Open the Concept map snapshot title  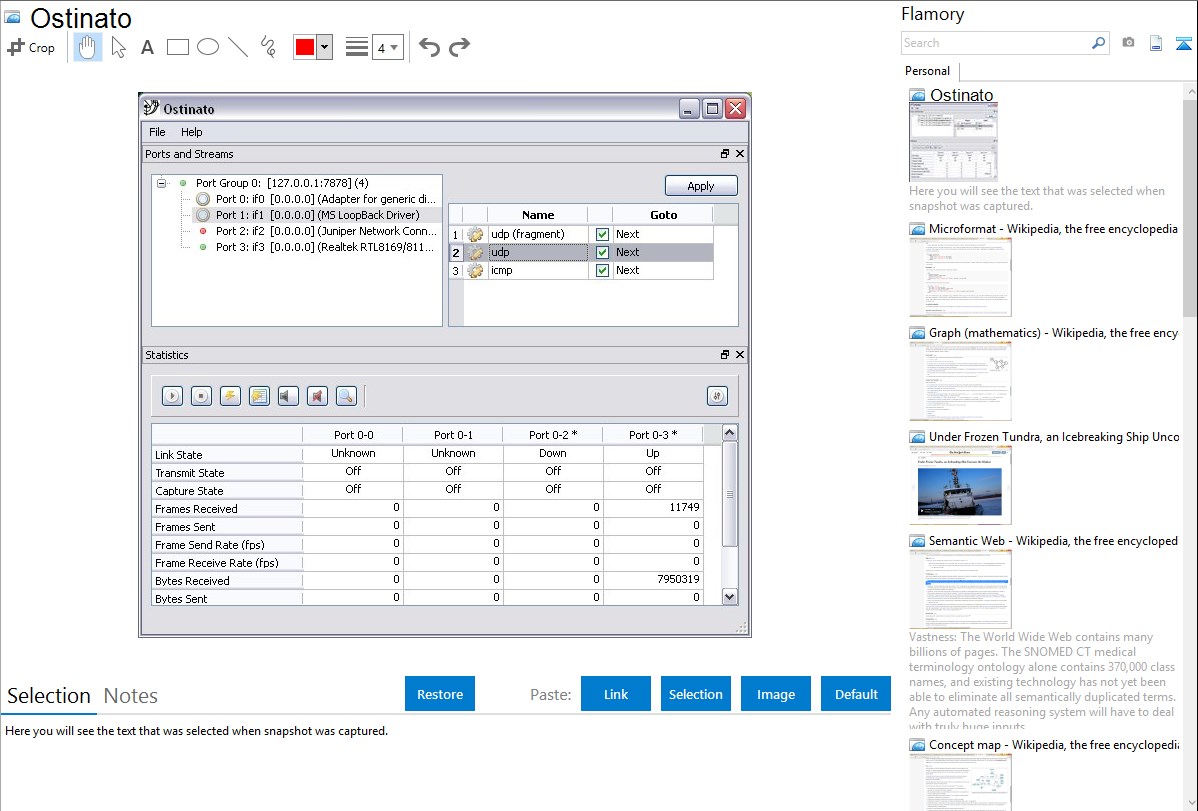(x=1054, y=745)
